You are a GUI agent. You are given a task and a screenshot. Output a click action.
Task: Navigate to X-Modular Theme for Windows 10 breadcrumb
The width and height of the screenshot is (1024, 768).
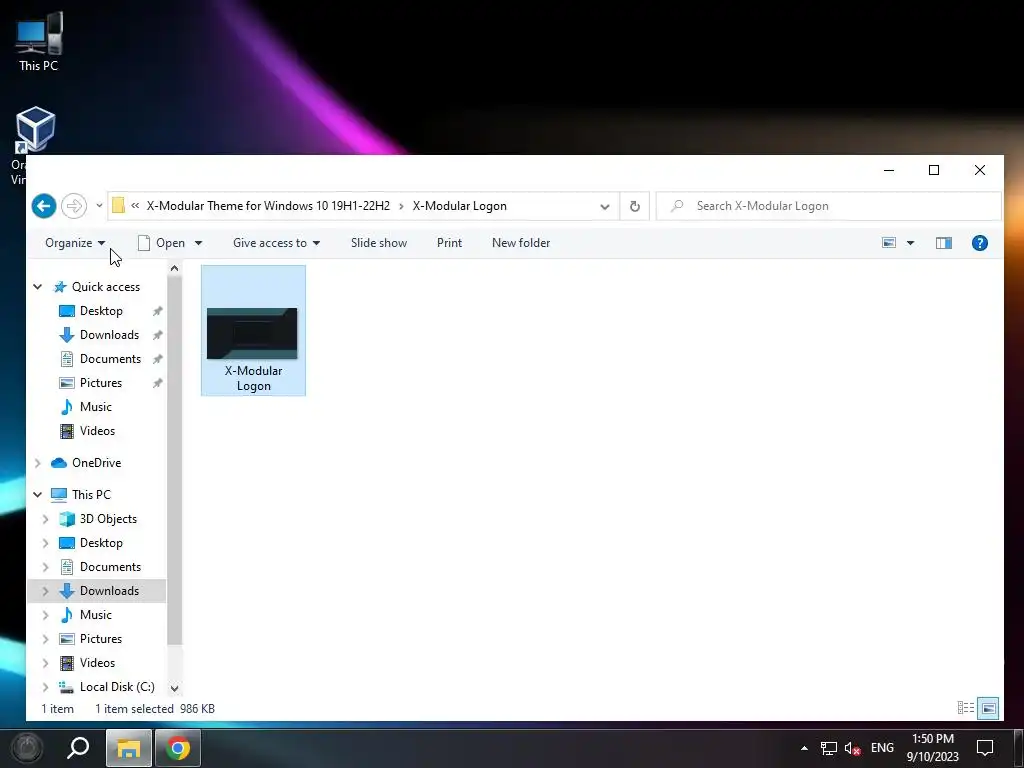(268, 206)
